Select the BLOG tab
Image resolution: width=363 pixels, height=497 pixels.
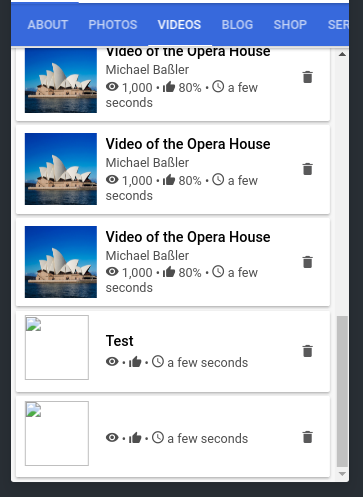[x=237, y=25]
